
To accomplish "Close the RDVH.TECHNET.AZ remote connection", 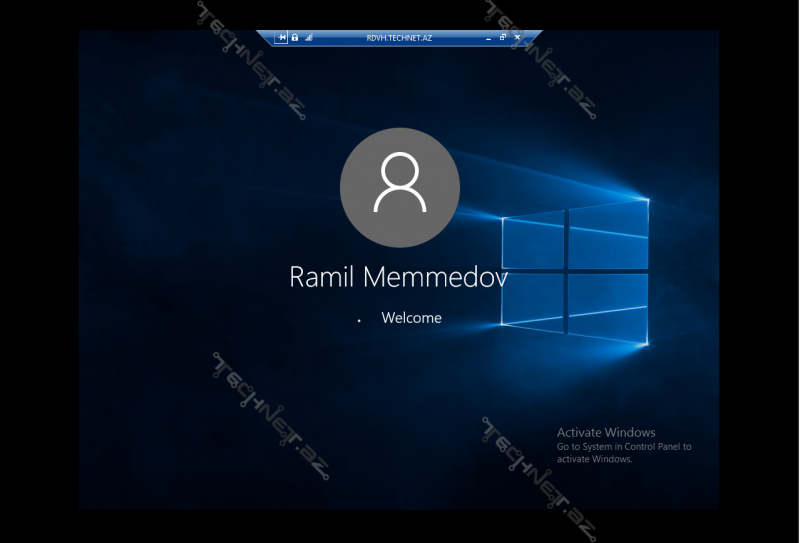I will (517, 37).
